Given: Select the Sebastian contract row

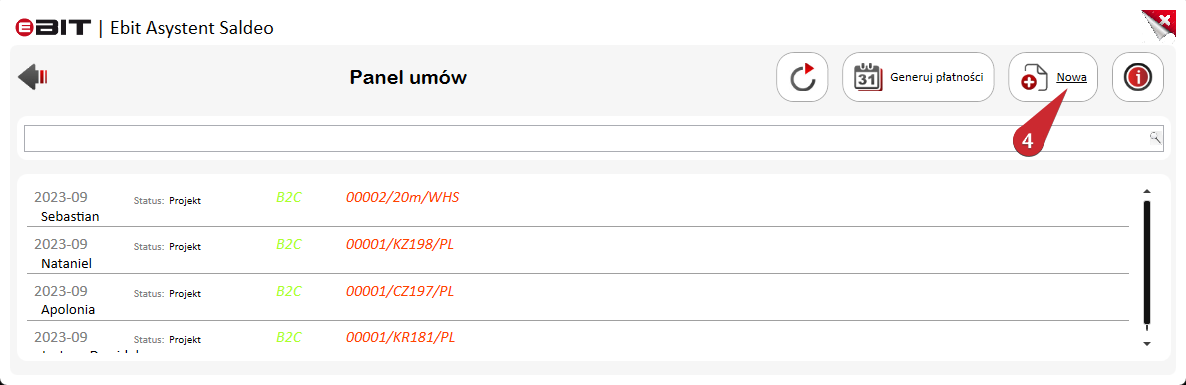Looking at the screenshot, I should click(573, 206).
